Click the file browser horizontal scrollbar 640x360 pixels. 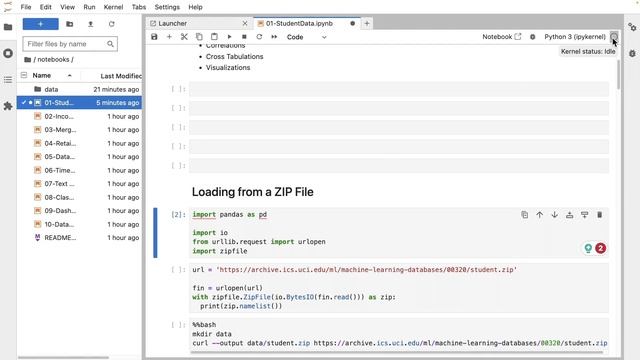(x=63, y=358)
